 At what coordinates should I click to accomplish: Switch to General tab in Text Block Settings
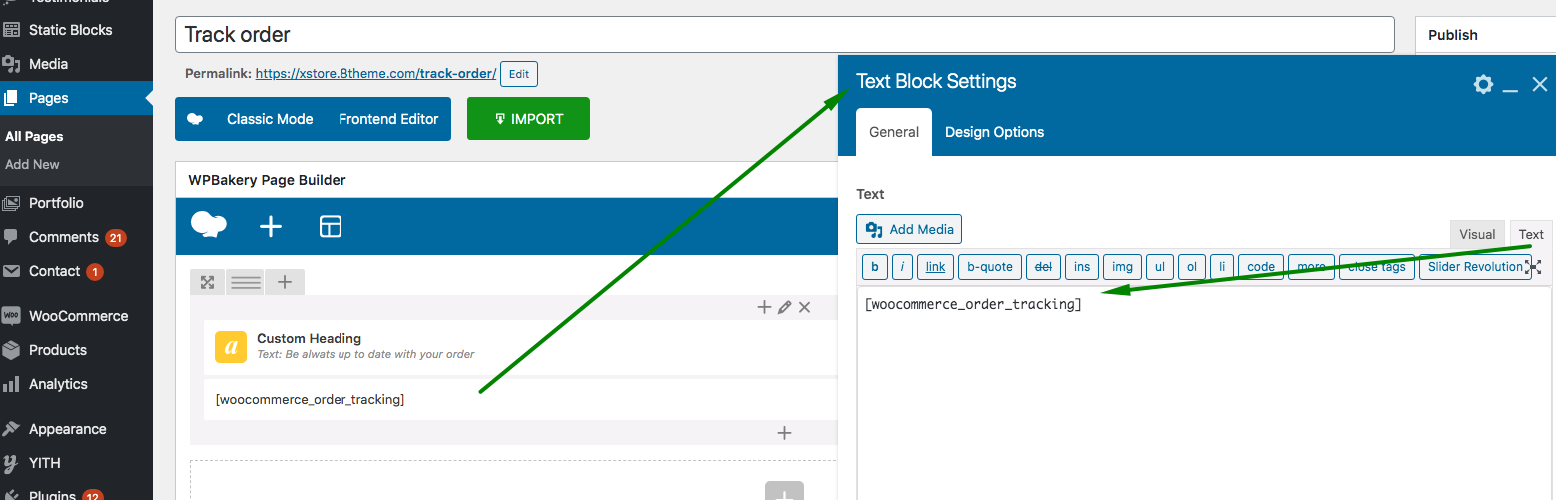[894, 132]
